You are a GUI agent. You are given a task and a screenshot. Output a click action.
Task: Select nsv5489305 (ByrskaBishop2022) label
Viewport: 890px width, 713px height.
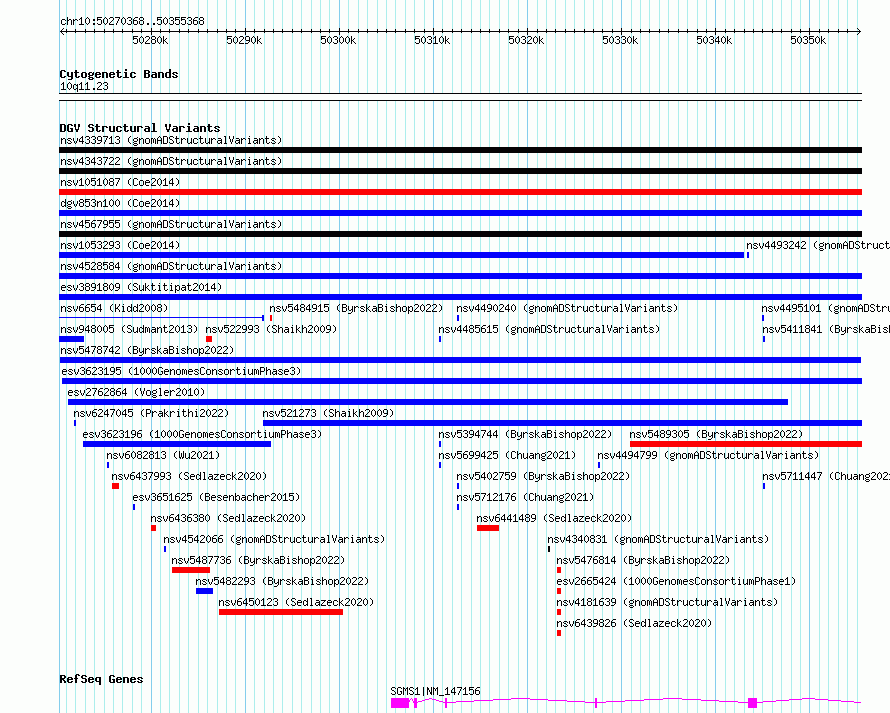click(x=716, y=434)
